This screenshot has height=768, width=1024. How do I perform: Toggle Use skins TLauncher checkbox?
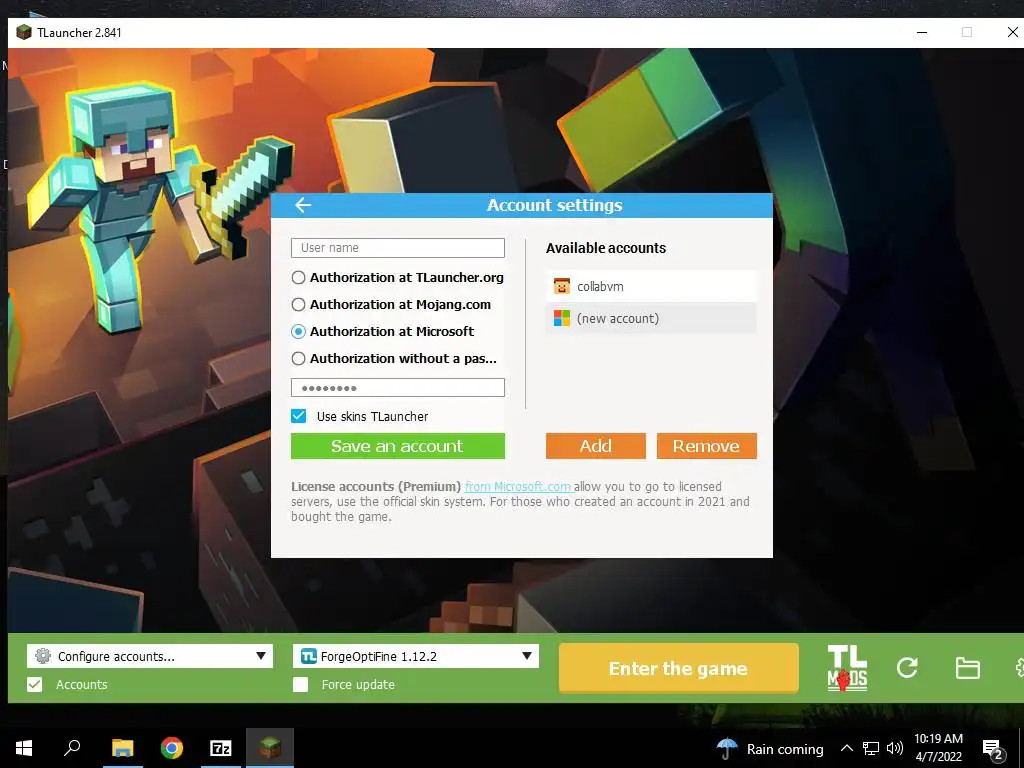pyautogui.click(x=298, y=416)
